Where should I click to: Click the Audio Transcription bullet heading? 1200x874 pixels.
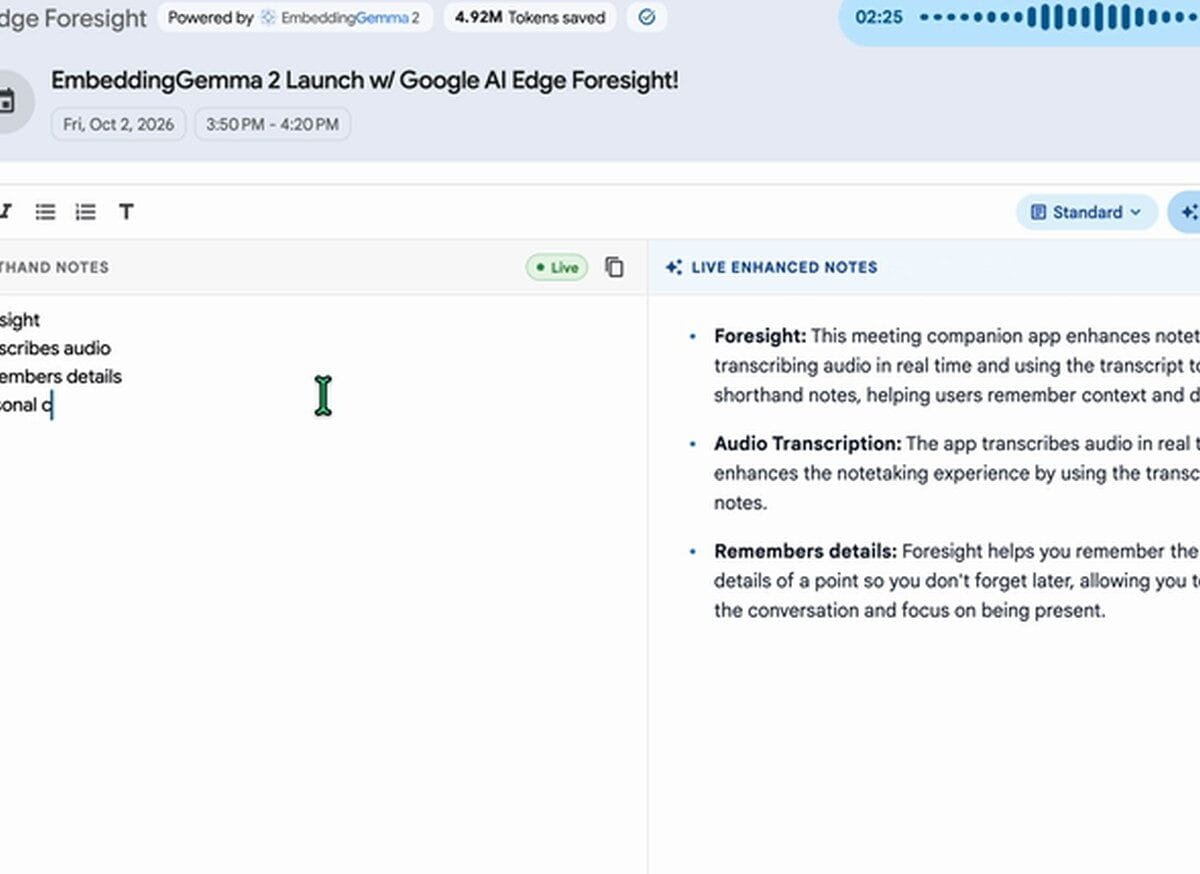(808, 443)
